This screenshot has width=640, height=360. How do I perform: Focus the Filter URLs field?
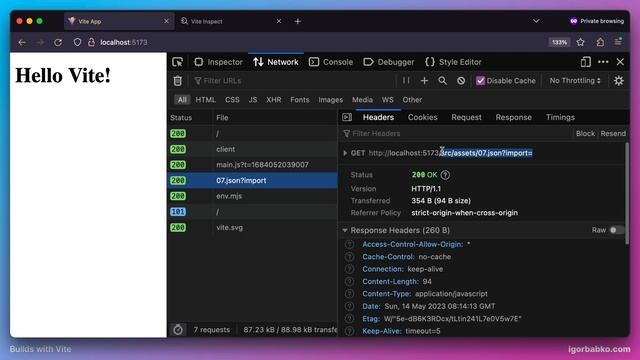[x=294, y=81]
